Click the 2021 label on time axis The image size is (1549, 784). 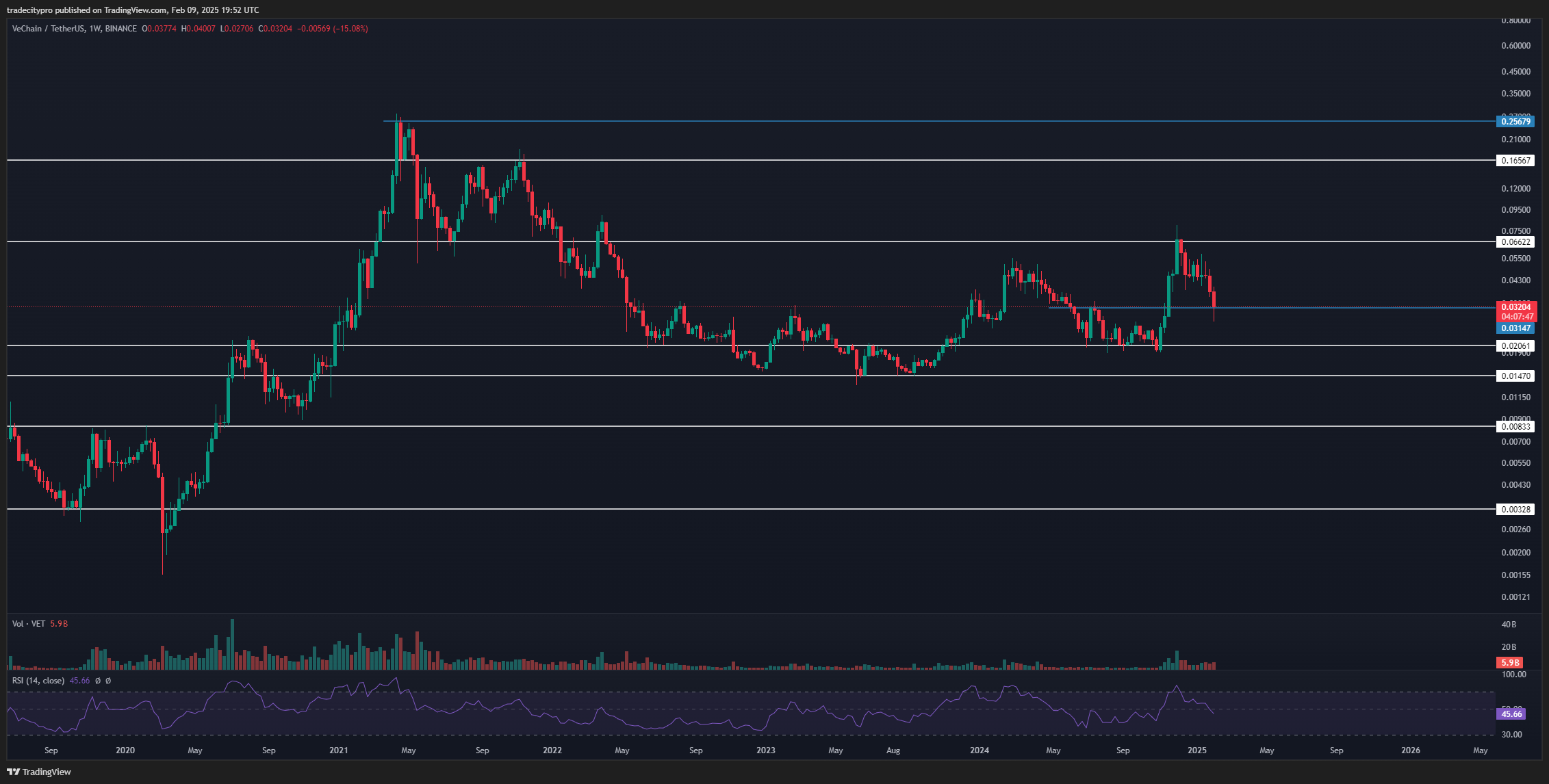[x=338, y=750]
